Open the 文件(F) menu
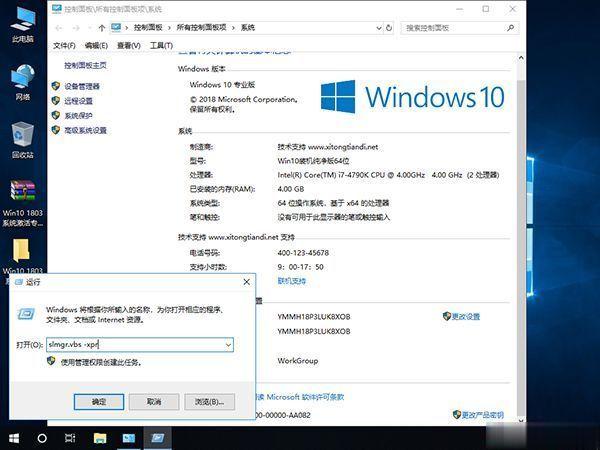600x450 pixels. 64,45
